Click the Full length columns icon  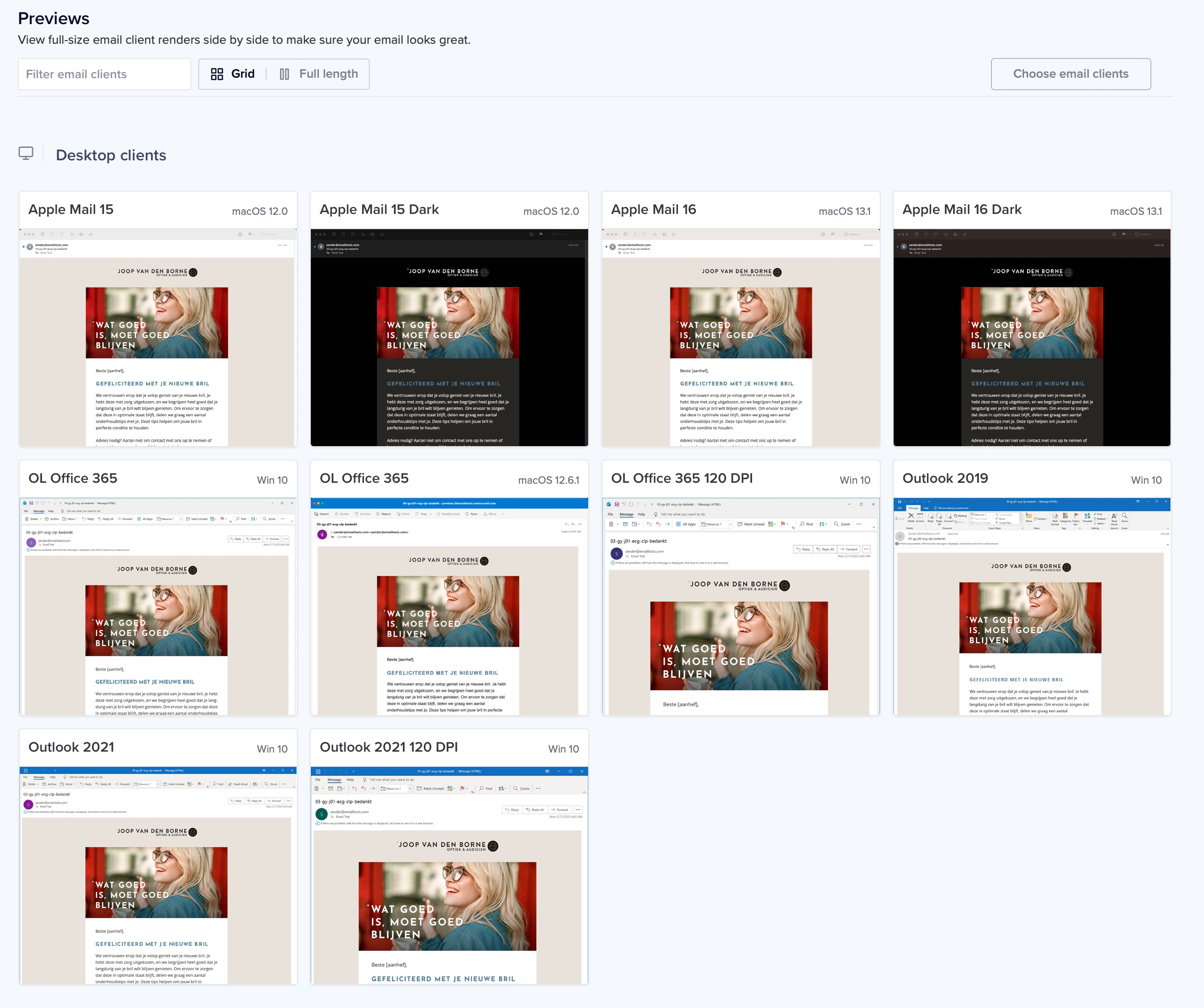(284, 74)
